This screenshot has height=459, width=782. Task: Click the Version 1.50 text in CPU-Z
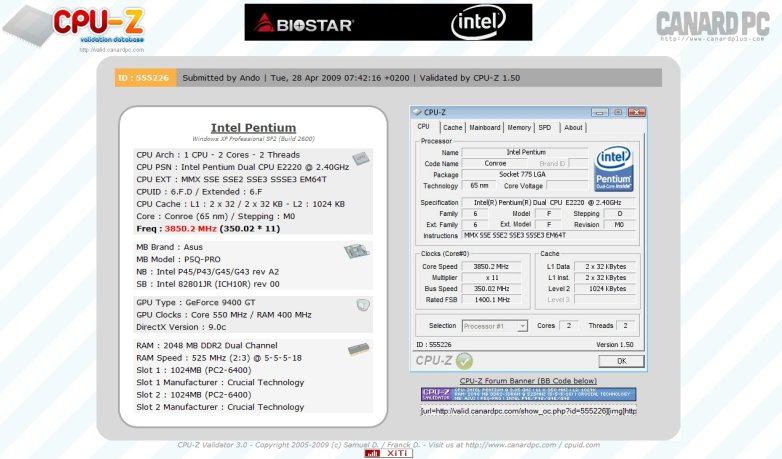[614, 345]
